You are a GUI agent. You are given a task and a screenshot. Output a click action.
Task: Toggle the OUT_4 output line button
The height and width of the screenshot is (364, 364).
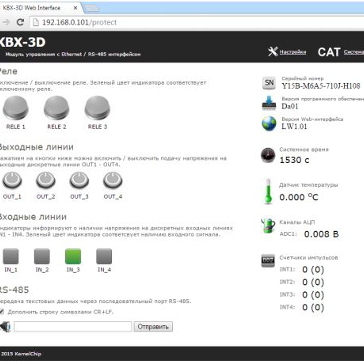coord(113,180)
